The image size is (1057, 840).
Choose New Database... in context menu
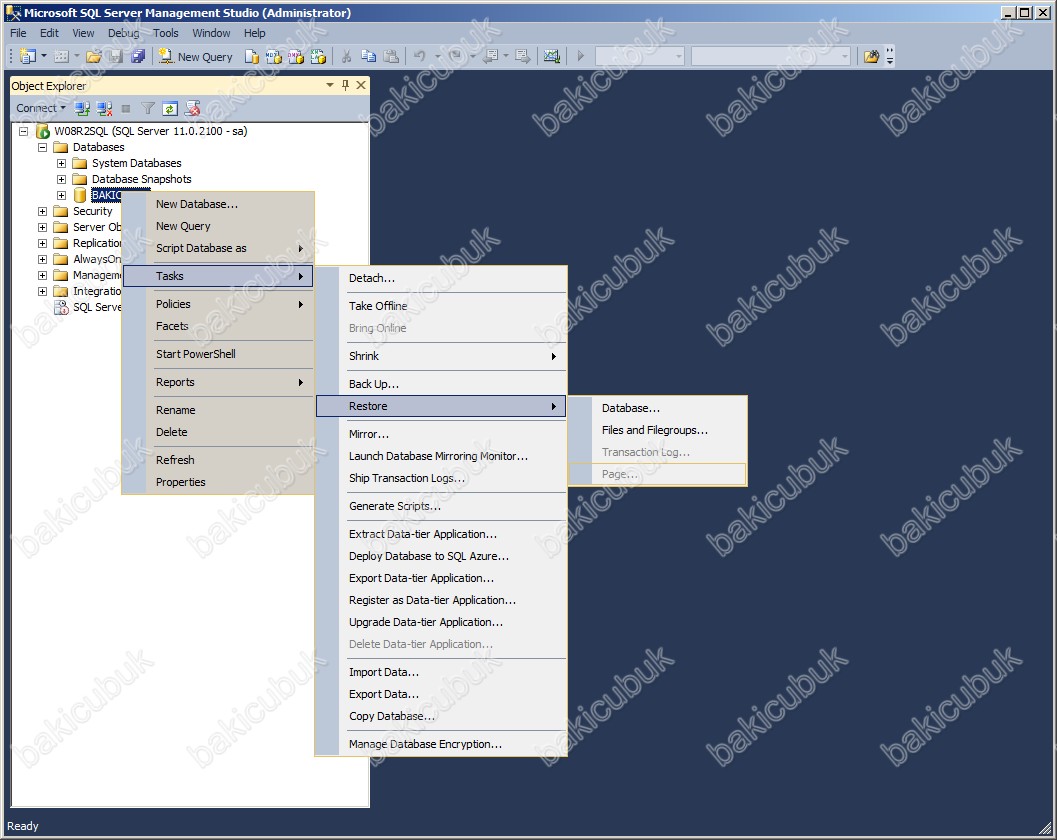(218, 204)
